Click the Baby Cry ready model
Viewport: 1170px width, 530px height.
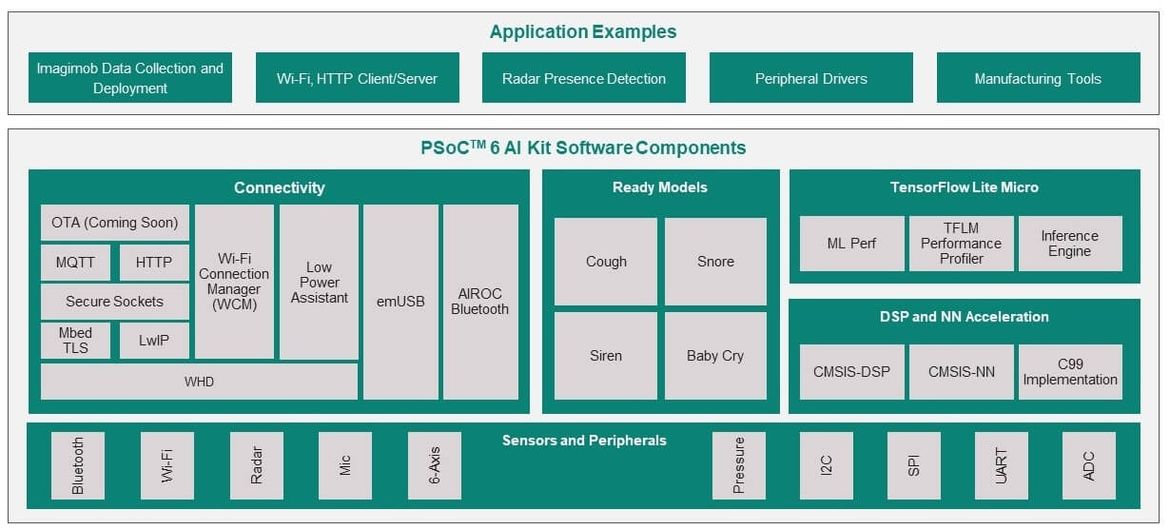716,356
